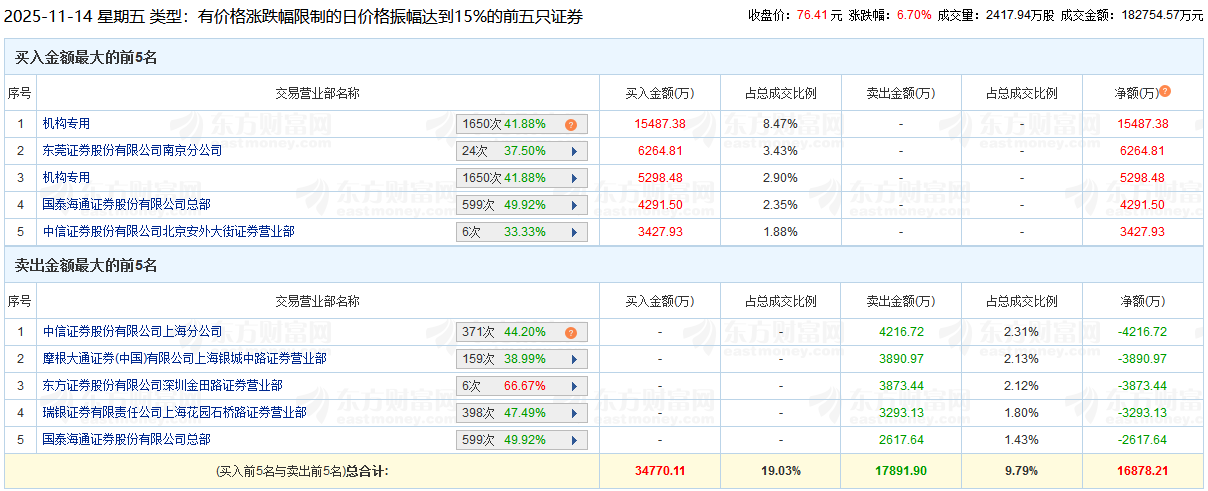Click 机构专用 in the first buy row
The image size is (1208, 491).
tap(66, 124)
